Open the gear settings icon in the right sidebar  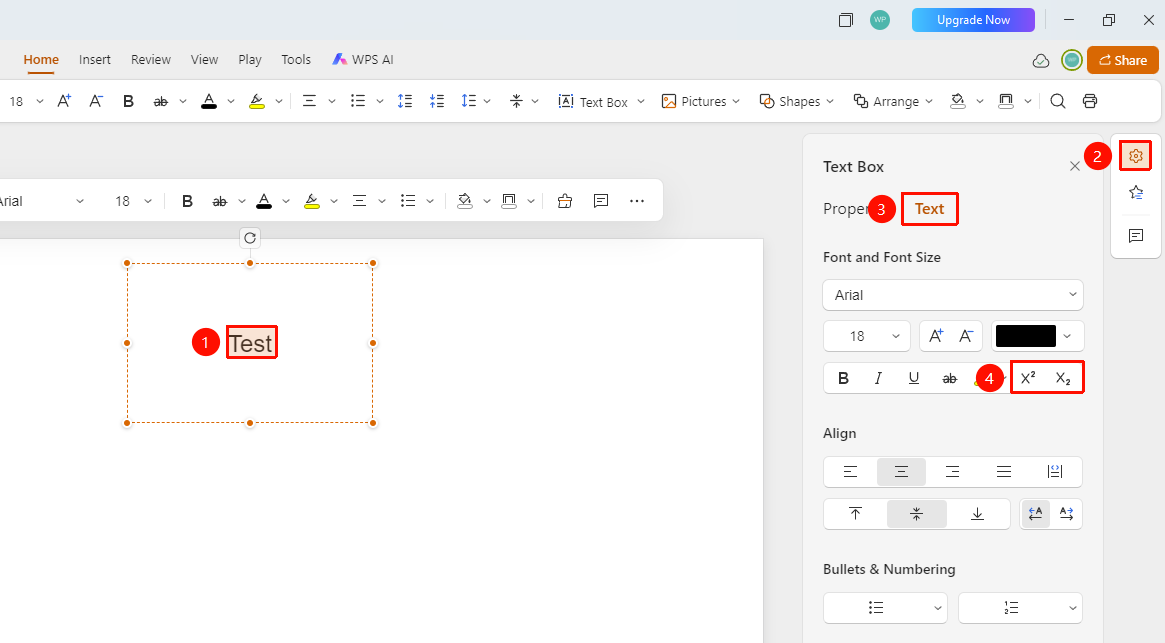(x=1135, y=156)
